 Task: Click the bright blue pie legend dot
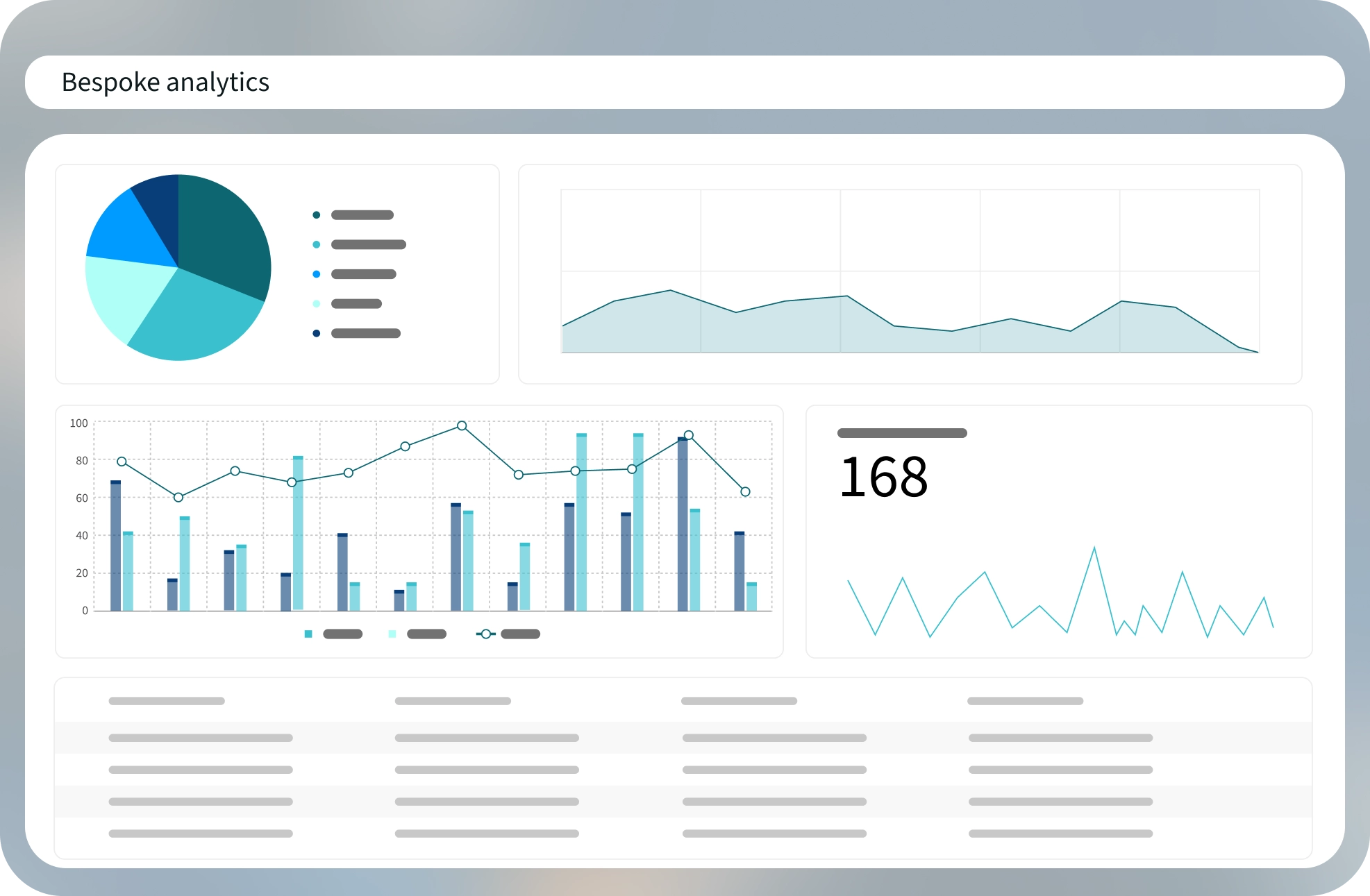click(x=317, y=274)
